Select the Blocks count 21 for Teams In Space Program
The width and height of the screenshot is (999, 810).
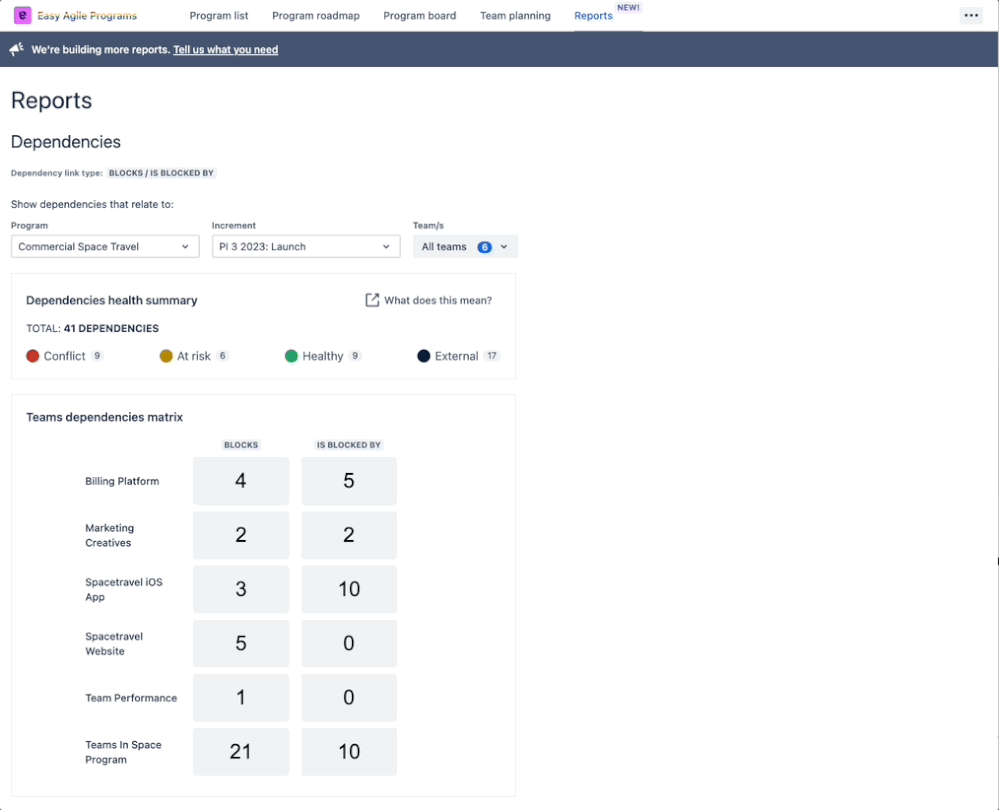point(240,751)
